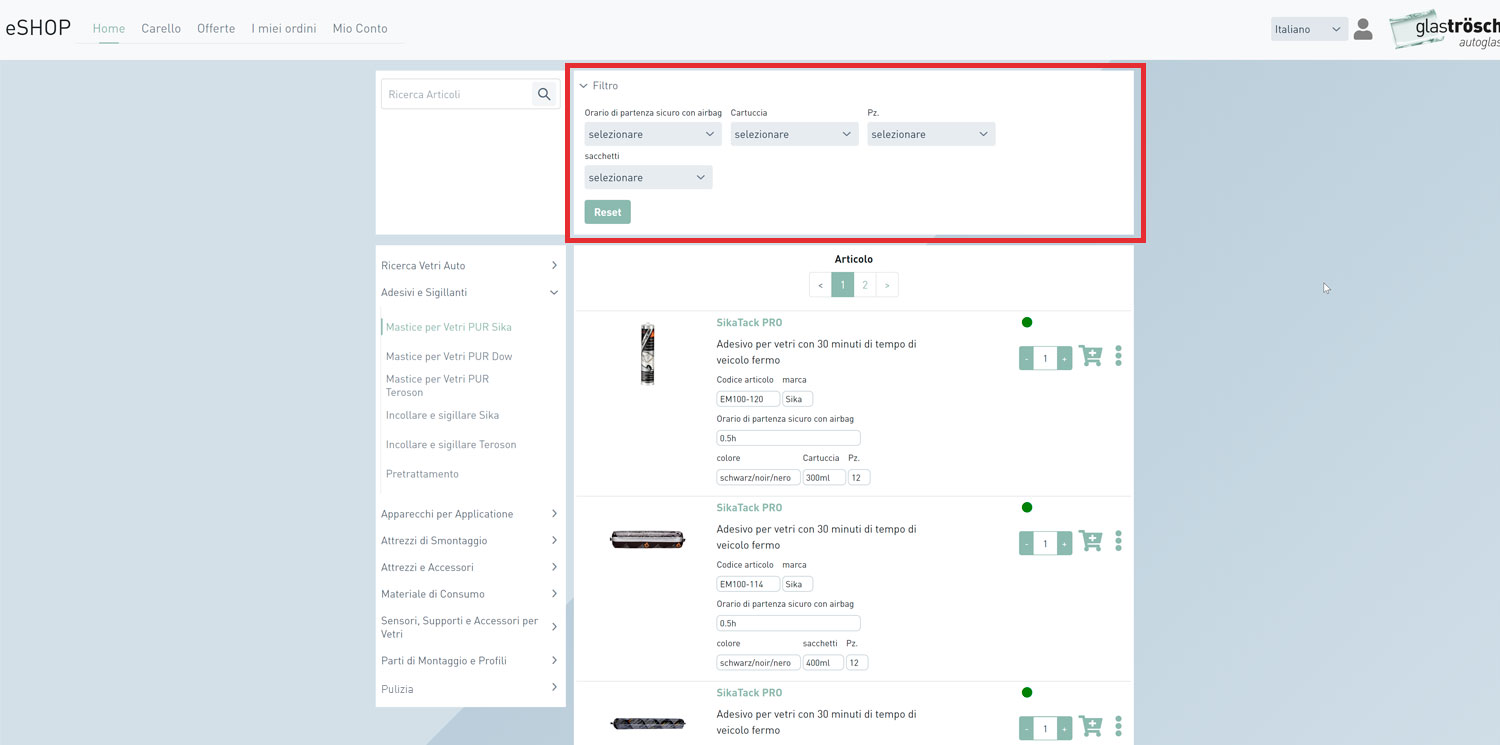Click the Glas Trösch autoglas logo
The width and height of the screenshot is (1500, 745).
tap(1445, 29)
